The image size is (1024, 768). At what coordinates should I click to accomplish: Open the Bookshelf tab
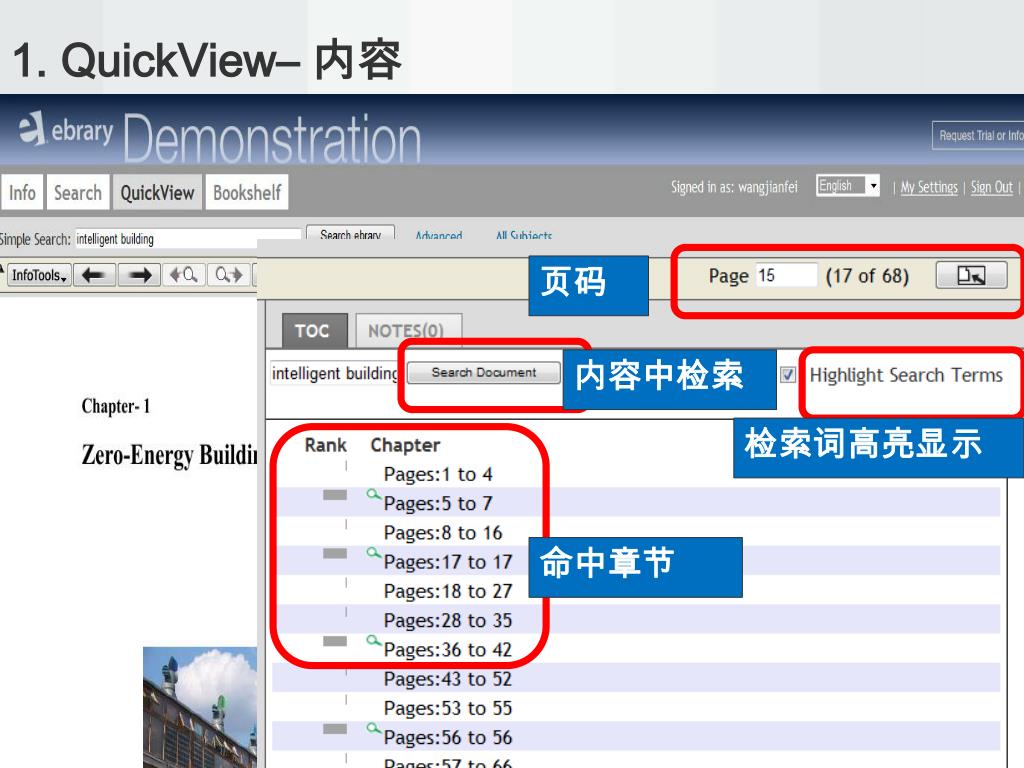[247, 193]
